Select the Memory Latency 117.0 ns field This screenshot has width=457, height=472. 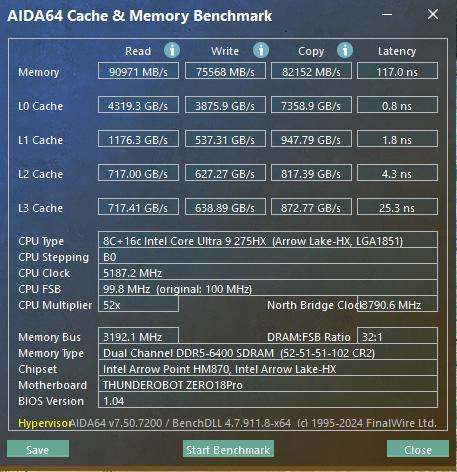point(397,71)
